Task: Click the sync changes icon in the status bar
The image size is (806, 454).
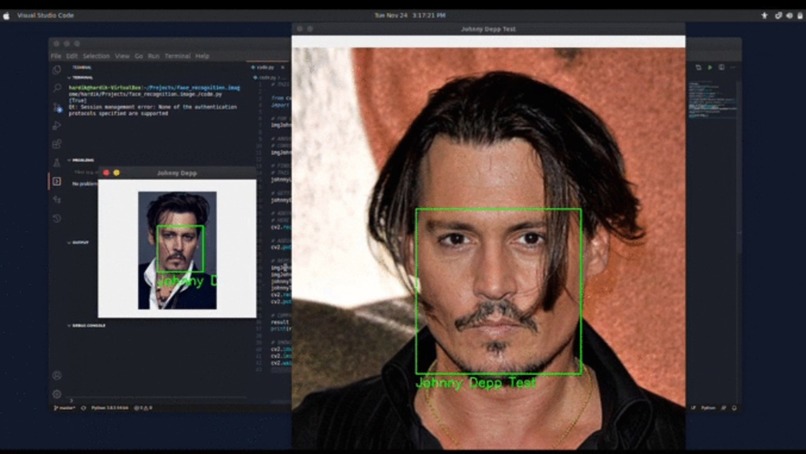Action: point(83,408)
